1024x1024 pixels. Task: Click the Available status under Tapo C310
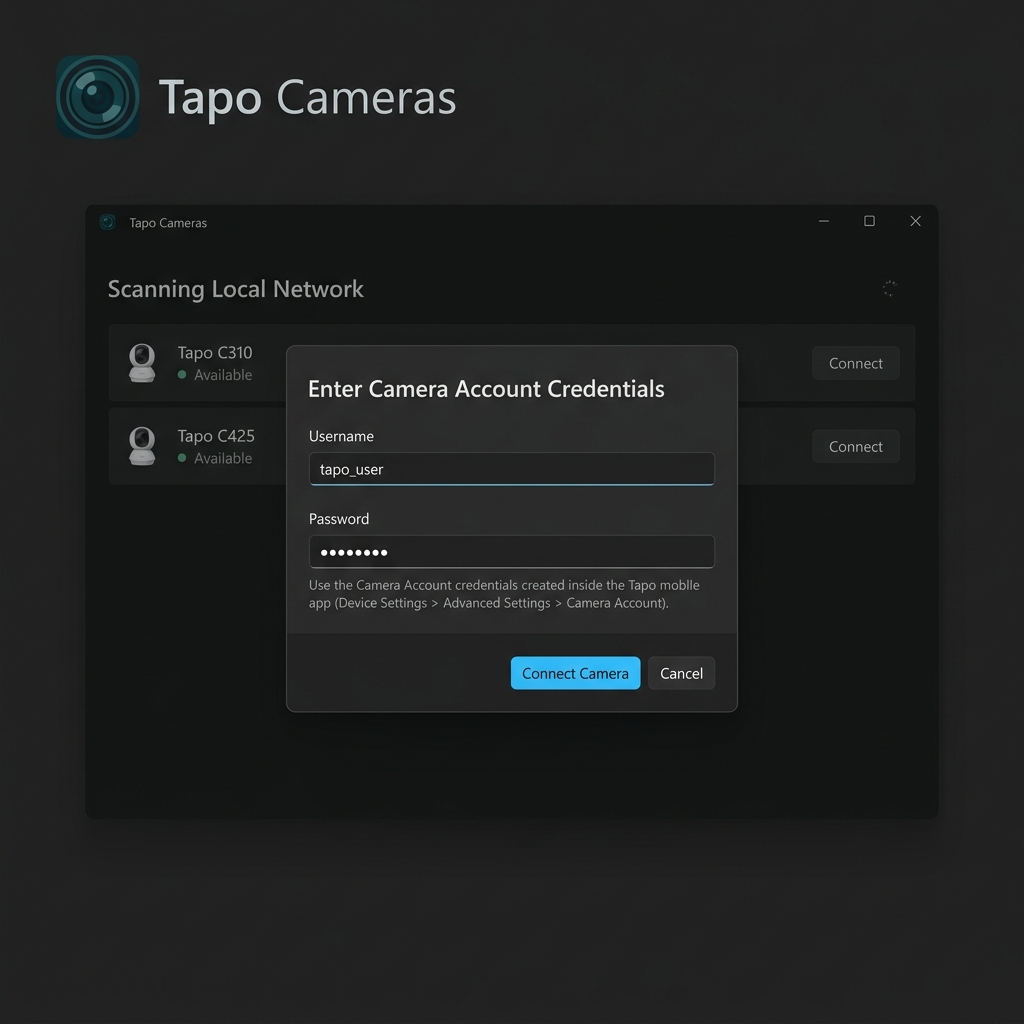click(x=215, y=375)
